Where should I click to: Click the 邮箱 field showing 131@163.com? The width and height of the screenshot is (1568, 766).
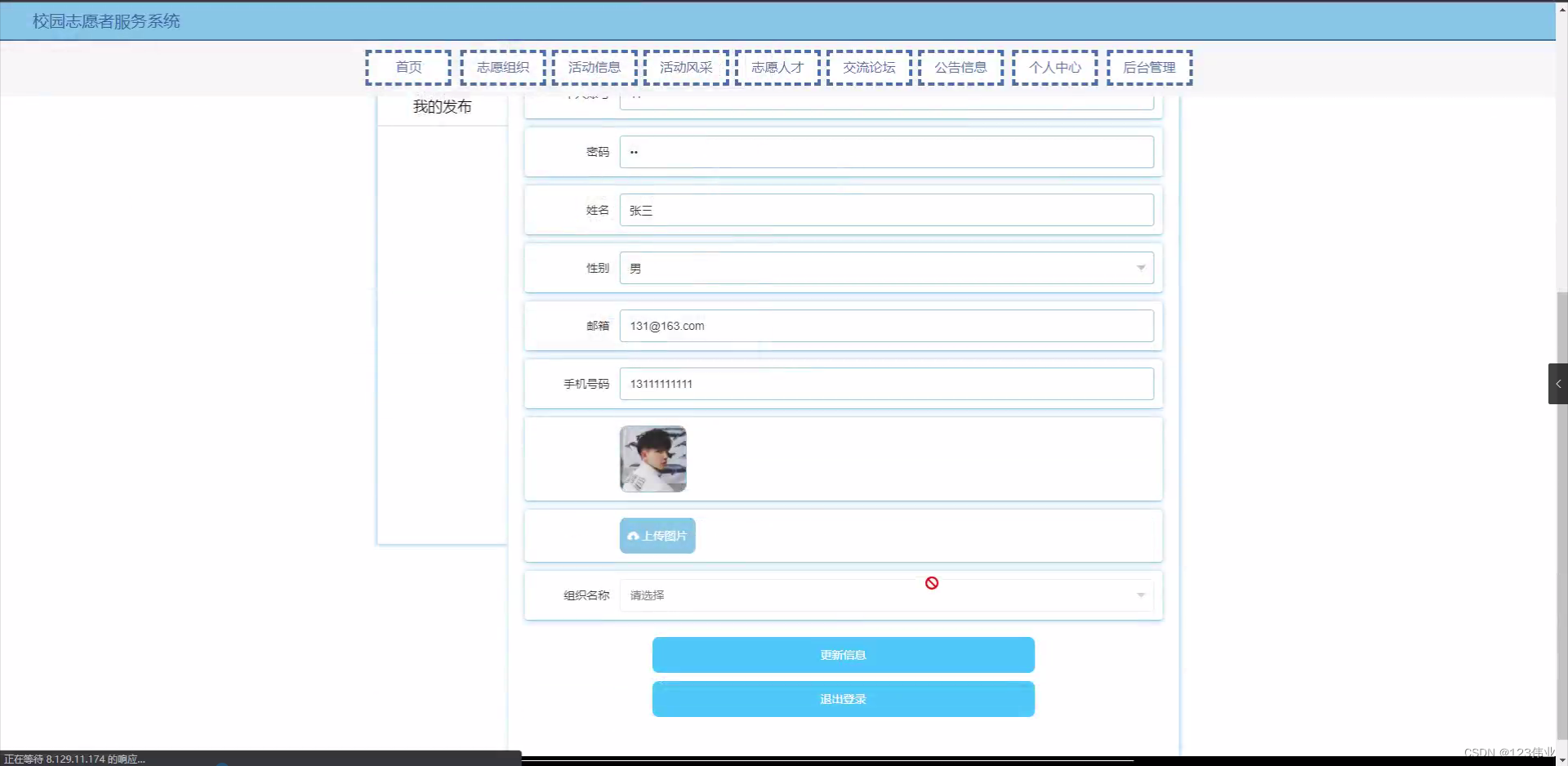pos(886,325)
